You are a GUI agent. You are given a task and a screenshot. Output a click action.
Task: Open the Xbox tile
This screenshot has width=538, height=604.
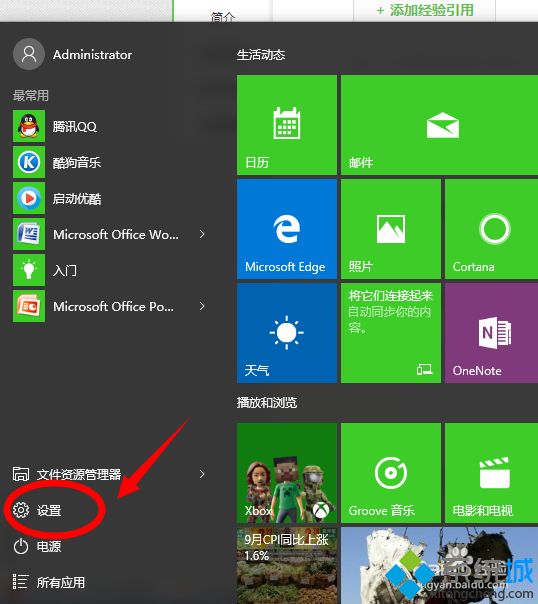click(287, 473)
